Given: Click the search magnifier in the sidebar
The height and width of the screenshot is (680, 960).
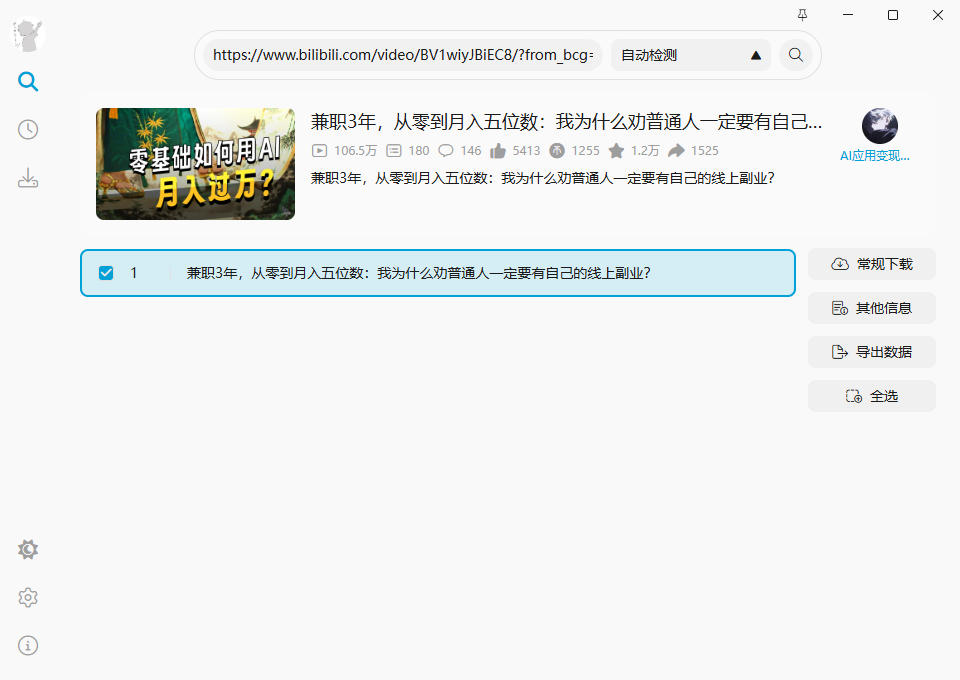Looking at the screenshot, I should coord(28,82).
